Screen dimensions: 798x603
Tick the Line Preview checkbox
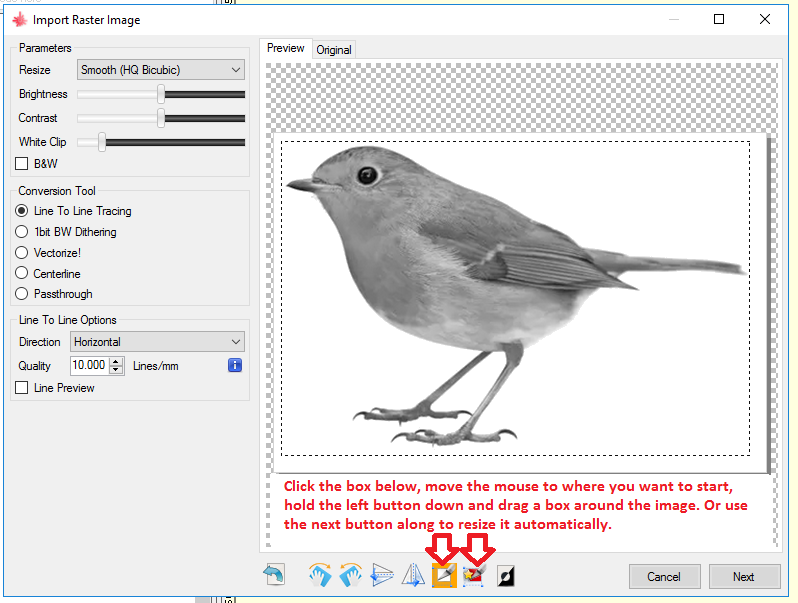[x=23, y=388]
